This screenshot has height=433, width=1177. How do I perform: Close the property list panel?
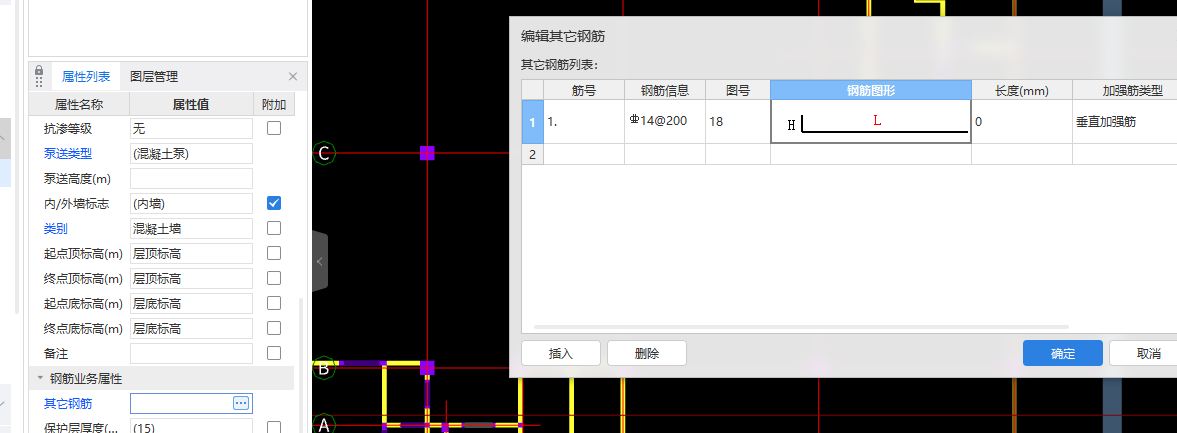[293, 77]
